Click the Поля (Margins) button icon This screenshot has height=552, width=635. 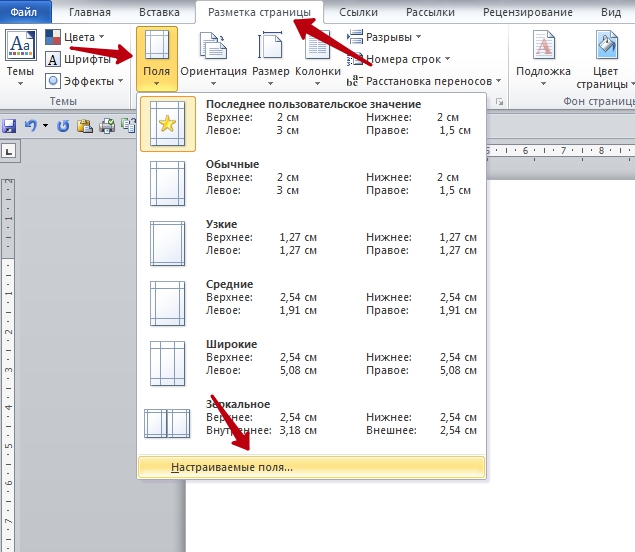click(158, 46)
